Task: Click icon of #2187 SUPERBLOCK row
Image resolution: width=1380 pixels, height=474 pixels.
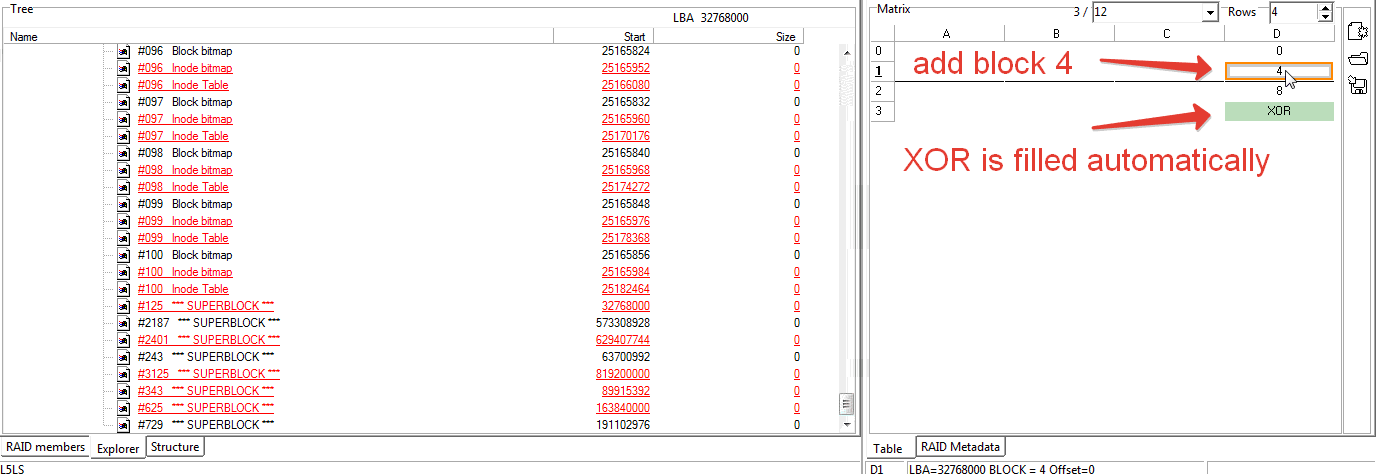Action: pos(124,323)
